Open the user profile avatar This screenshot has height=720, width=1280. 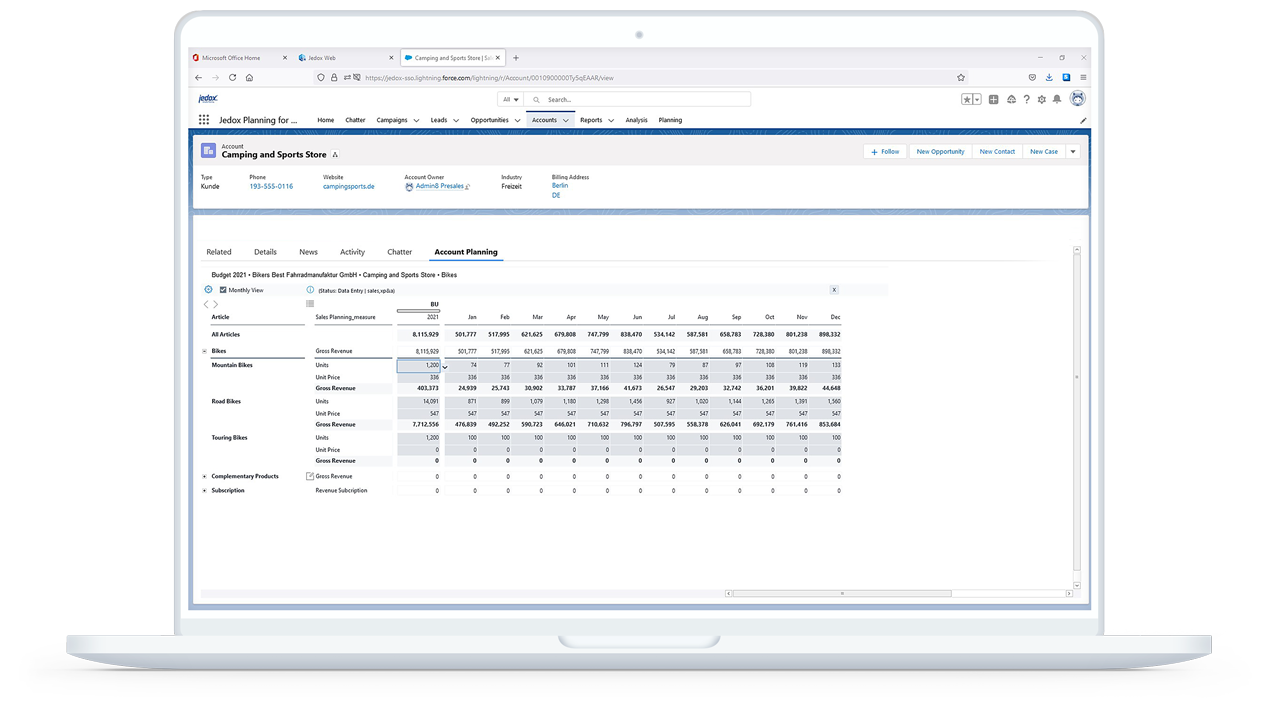point(1077,98)
